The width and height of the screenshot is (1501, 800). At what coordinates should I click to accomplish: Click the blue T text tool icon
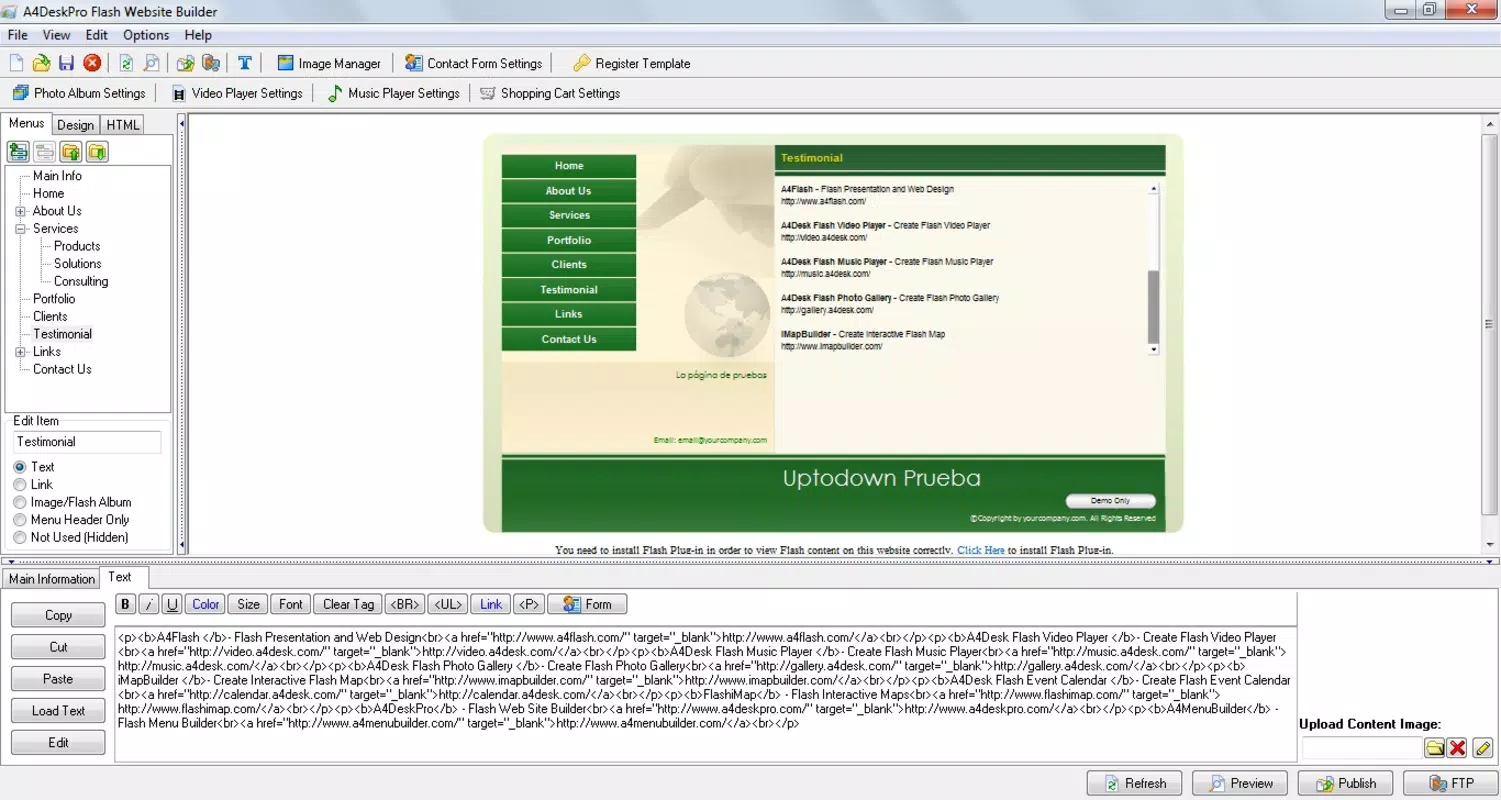[244, 63]
